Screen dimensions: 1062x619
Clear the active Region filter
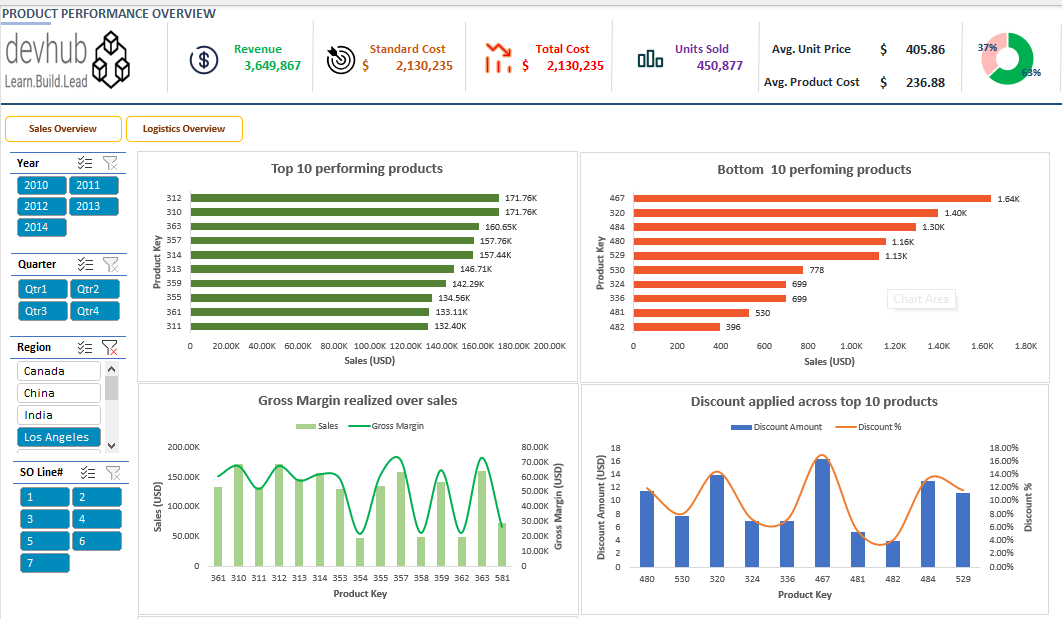pos(110,347)
